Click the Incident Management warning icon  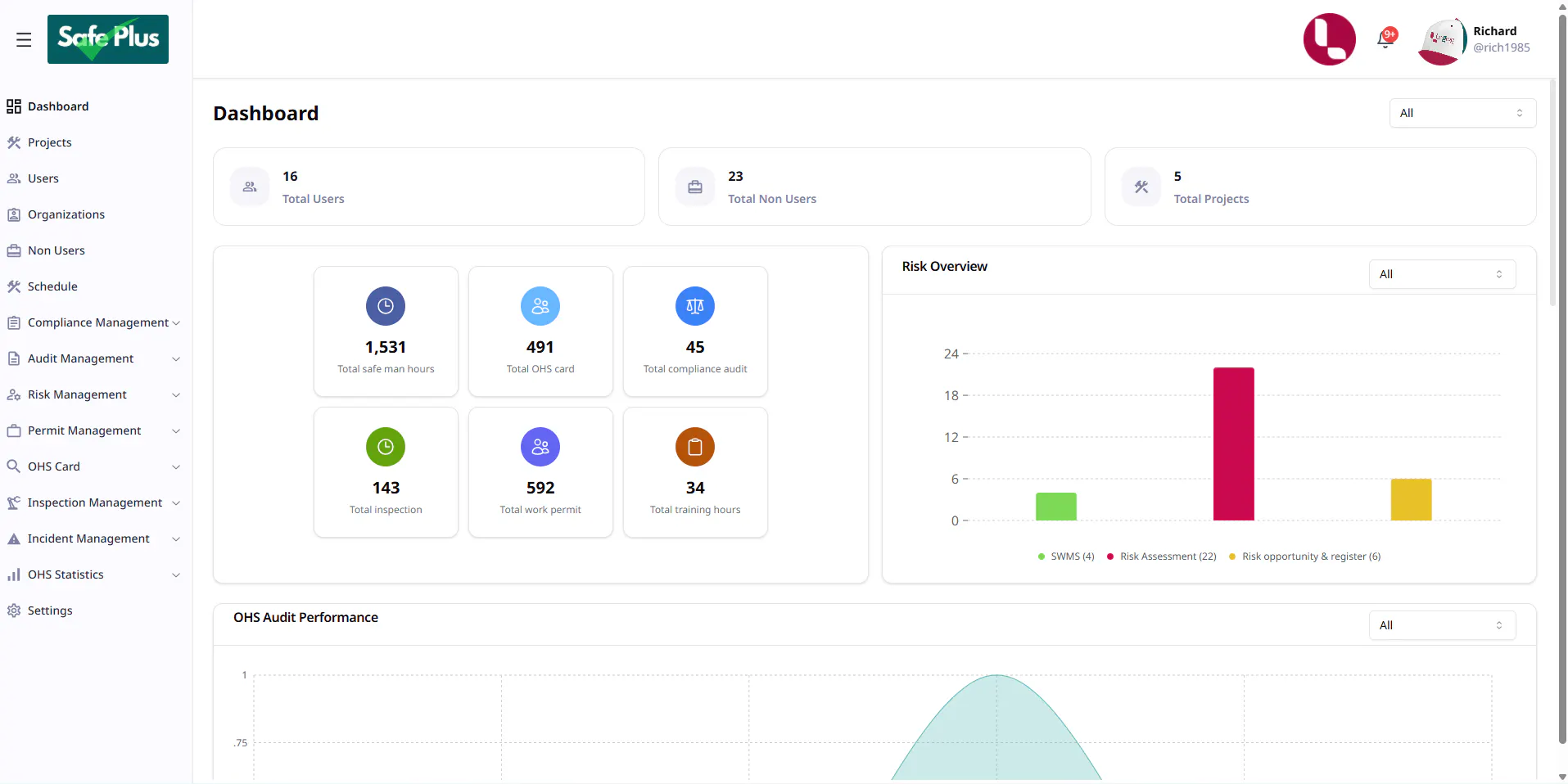click(14, 538)
